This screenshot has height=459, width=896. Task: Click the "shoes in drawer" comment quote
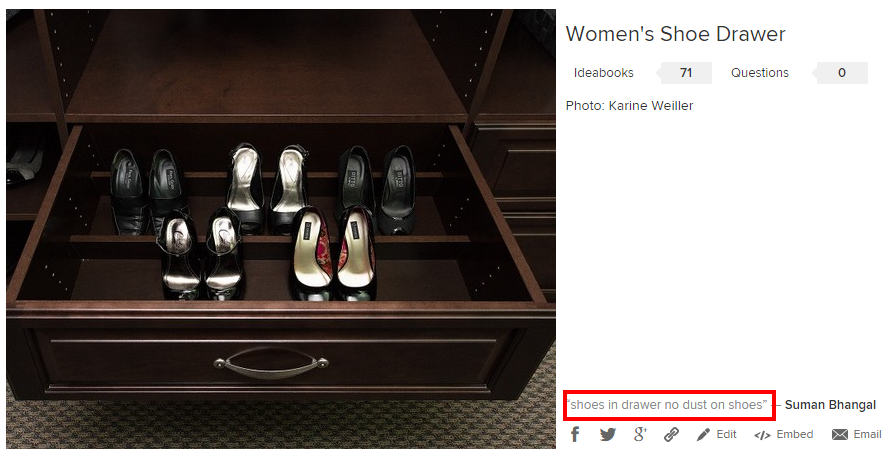tap(668, 405)
